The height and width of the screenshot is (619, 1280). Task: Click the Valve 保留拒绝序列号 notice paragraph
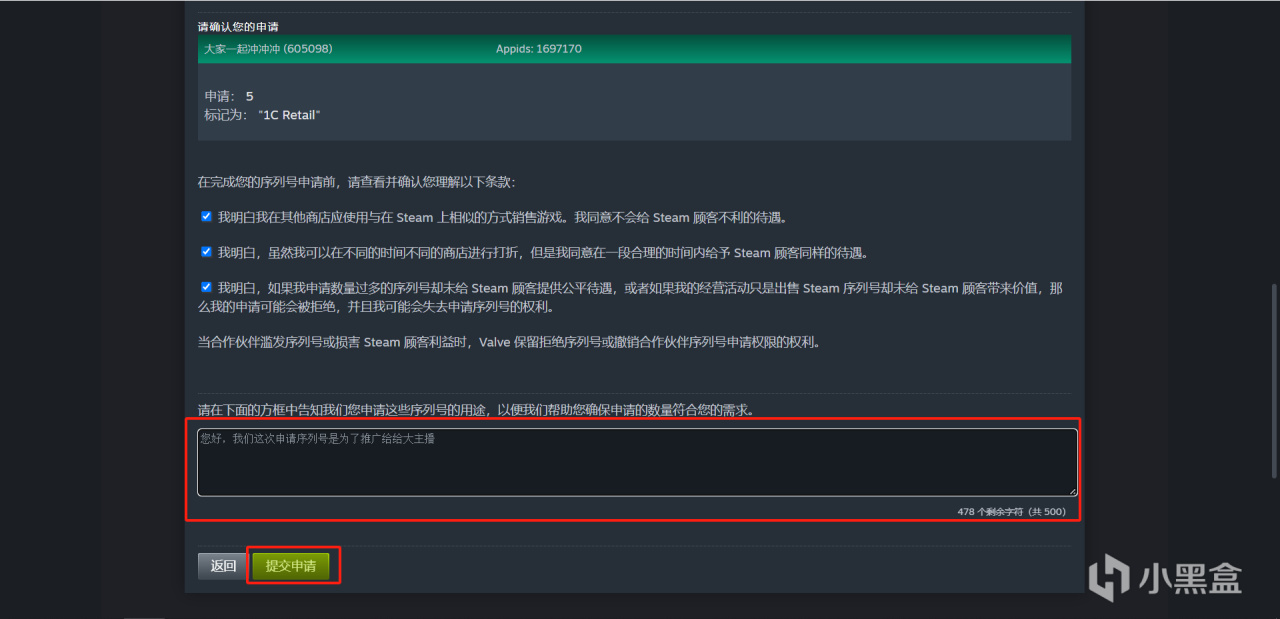(x=509, y=342)
